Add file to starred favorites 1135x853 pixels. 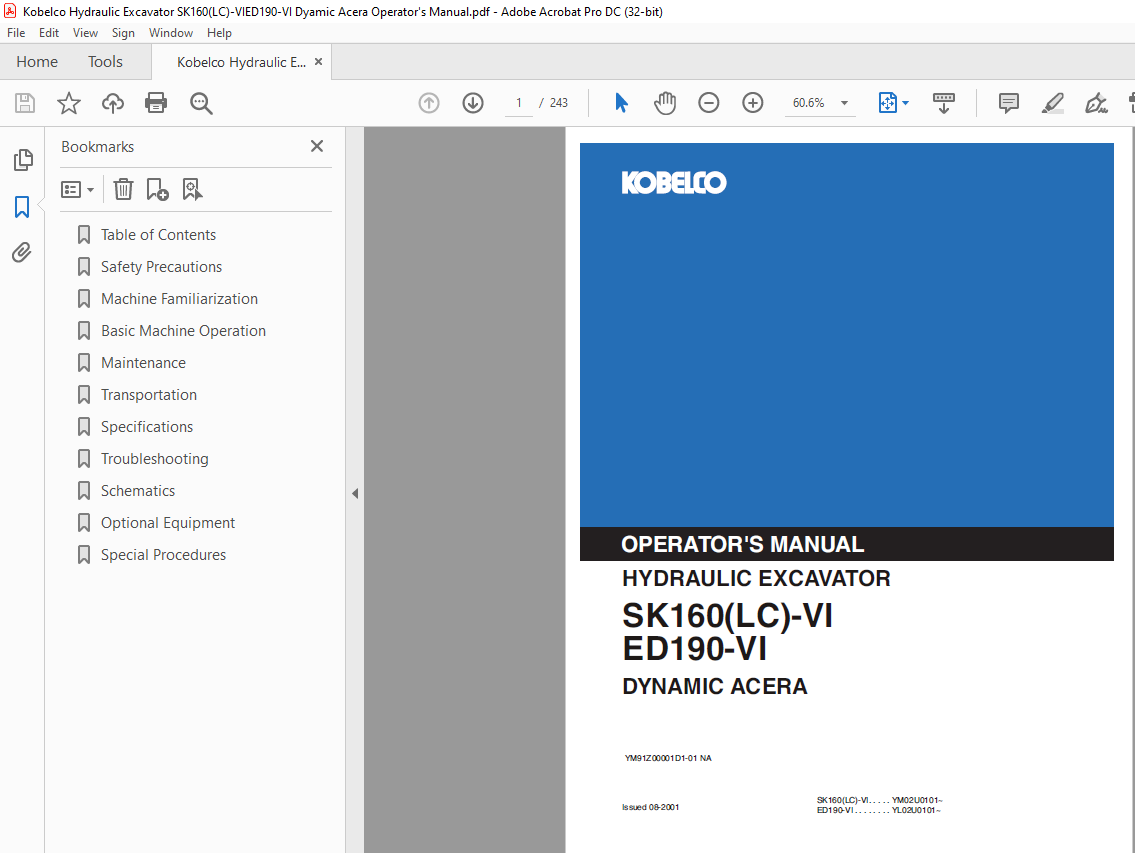click(69, 103)
